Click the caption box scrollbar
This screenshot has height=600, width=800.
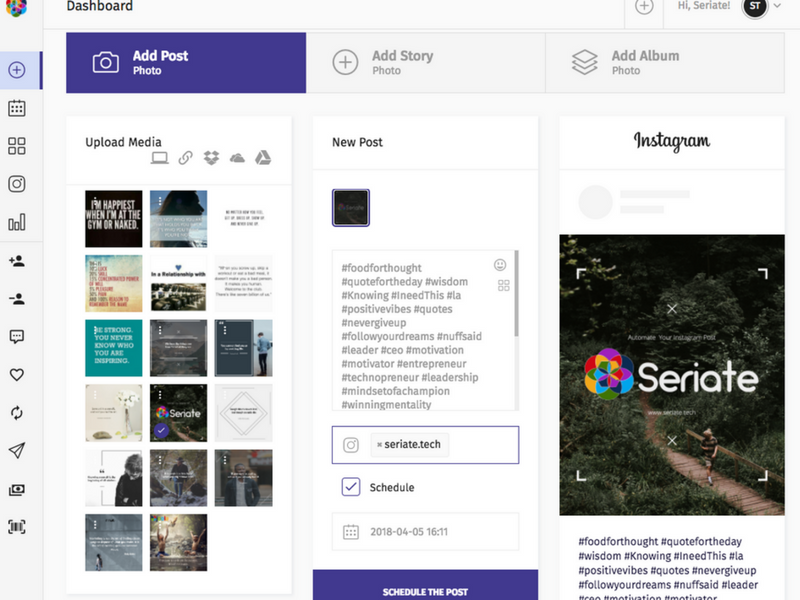(x=516, y=293)
